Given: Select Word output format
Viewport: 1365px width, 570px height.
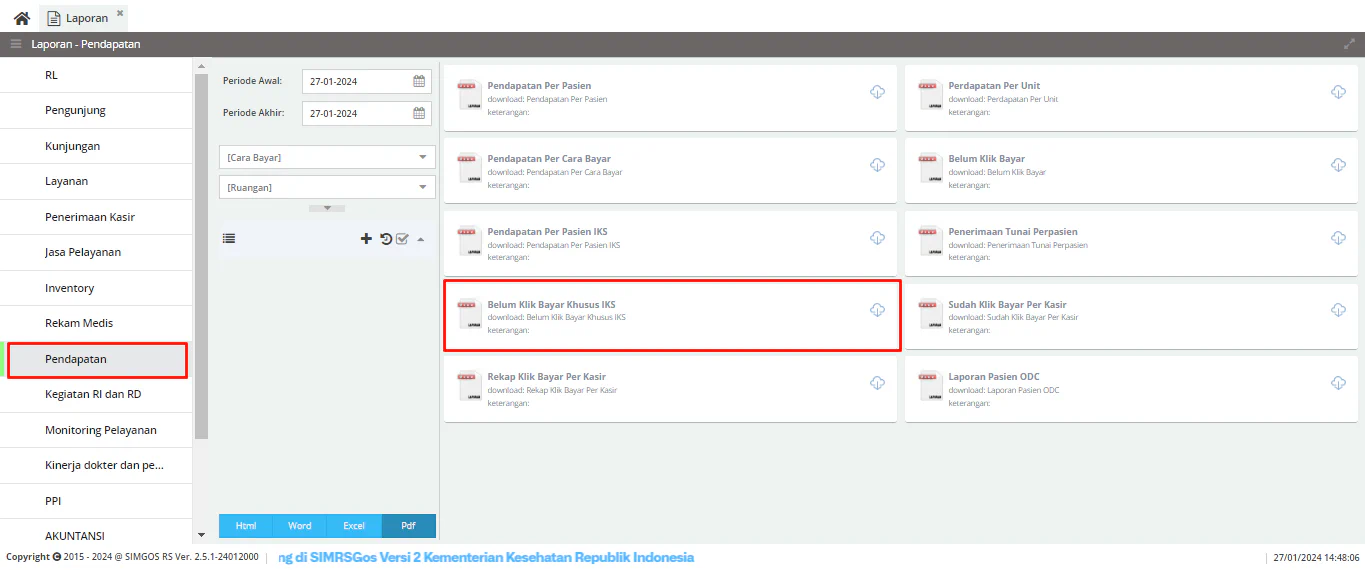Looking at the screenshot, I should (x=300, y=526).
